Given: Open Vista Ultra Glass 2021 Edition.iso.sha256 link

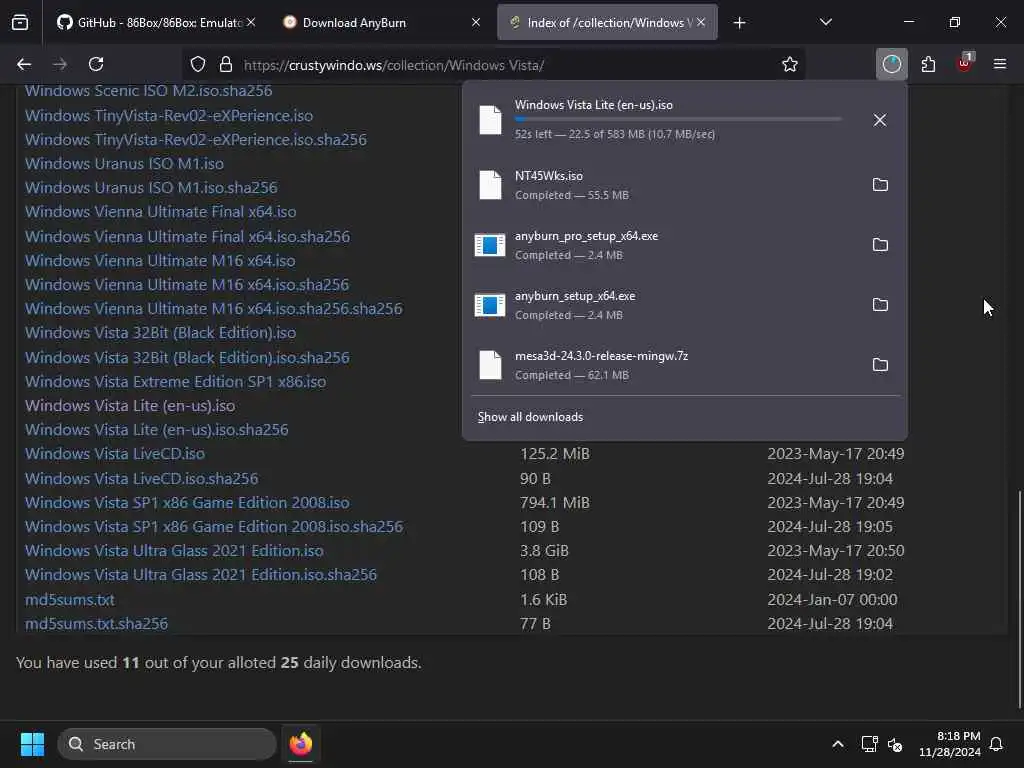Looking at the screenshot, I should (201, 575).
